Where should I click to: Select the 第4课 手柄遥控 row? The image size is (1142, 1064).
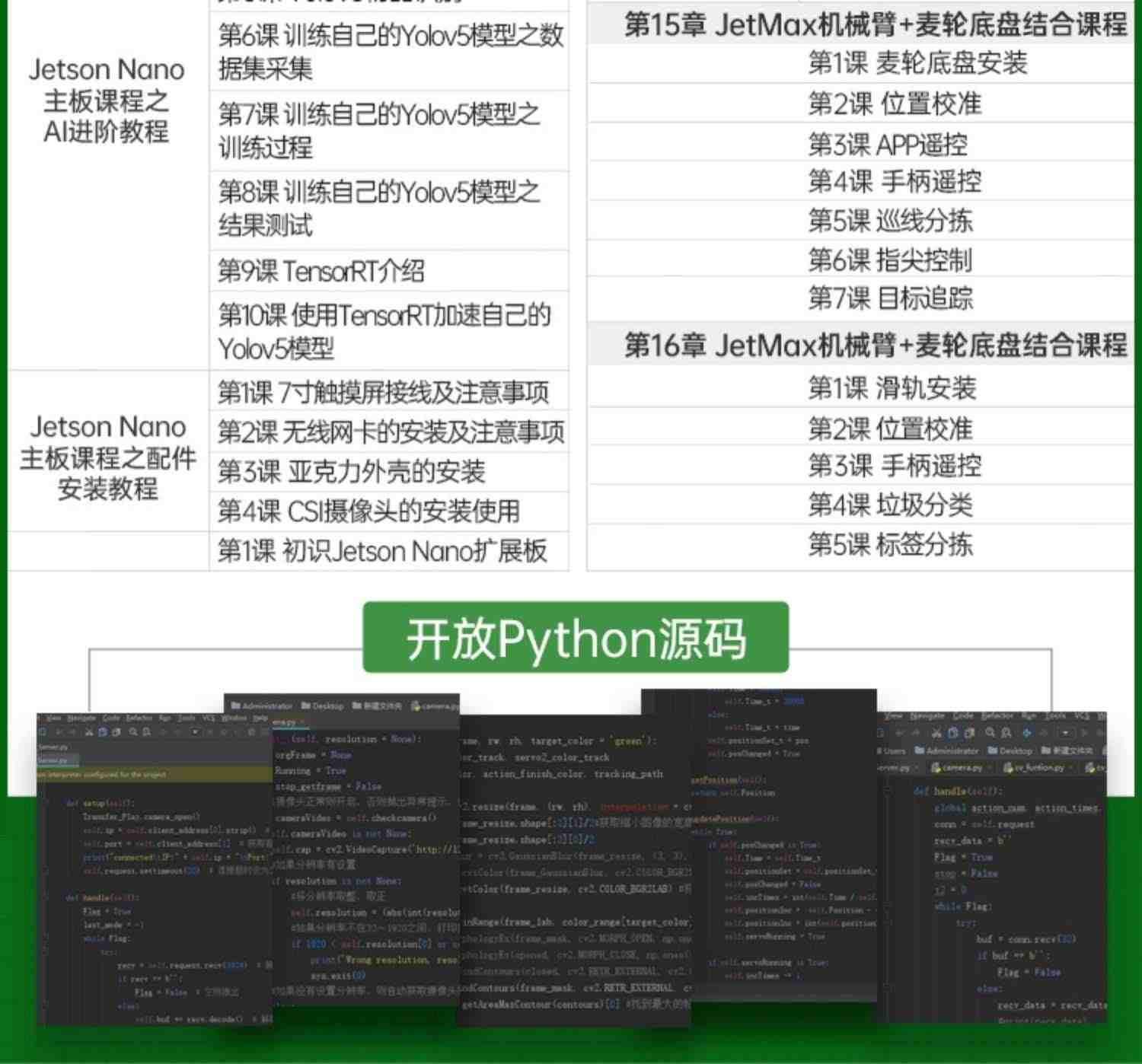click(860, 181)
